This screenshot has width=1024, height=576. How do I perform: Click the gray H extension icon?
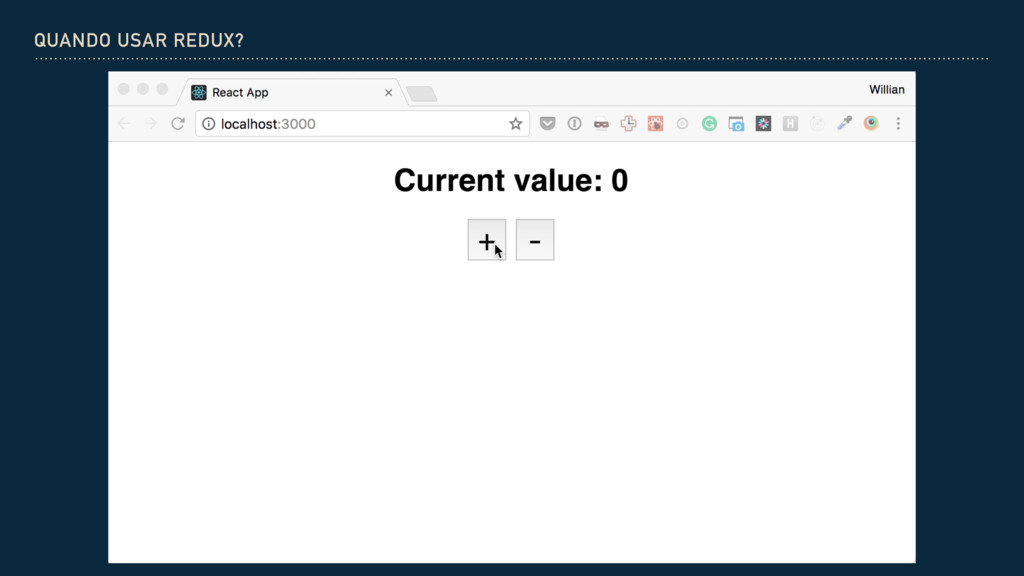[x=790, y=123]
